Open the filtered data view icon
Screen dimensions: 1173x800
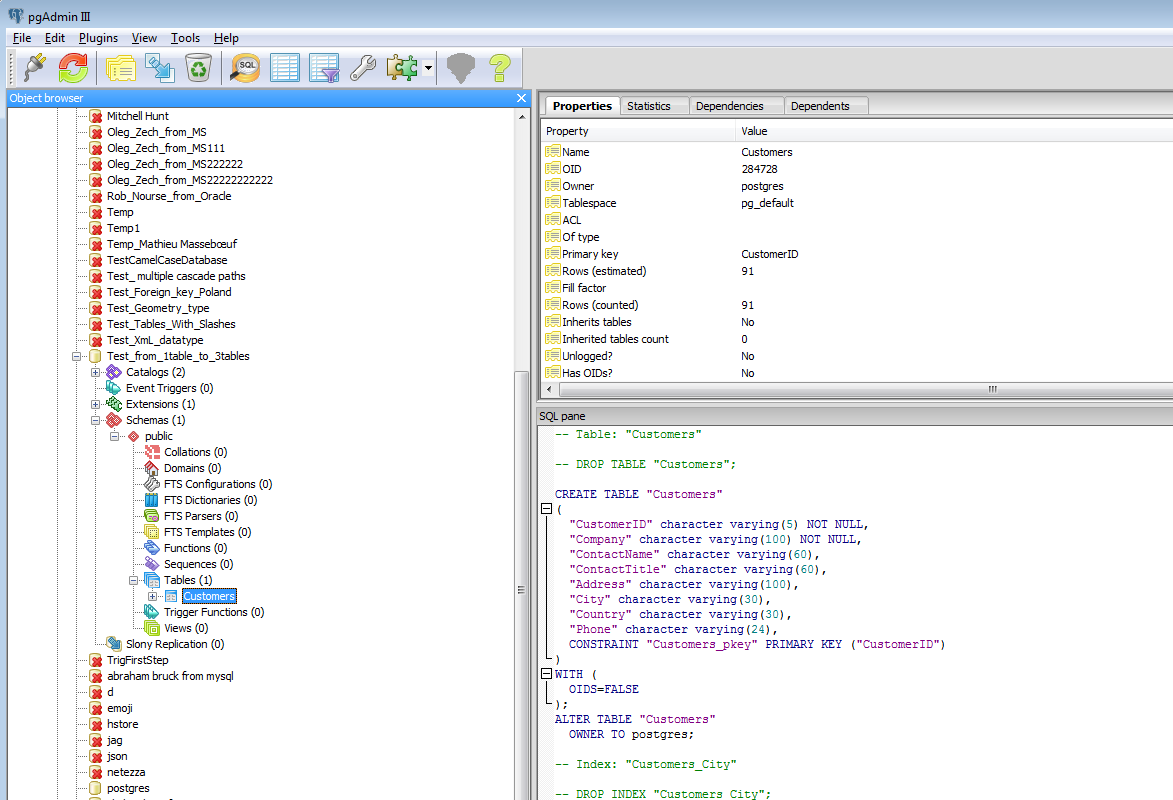tap(323, 68)
